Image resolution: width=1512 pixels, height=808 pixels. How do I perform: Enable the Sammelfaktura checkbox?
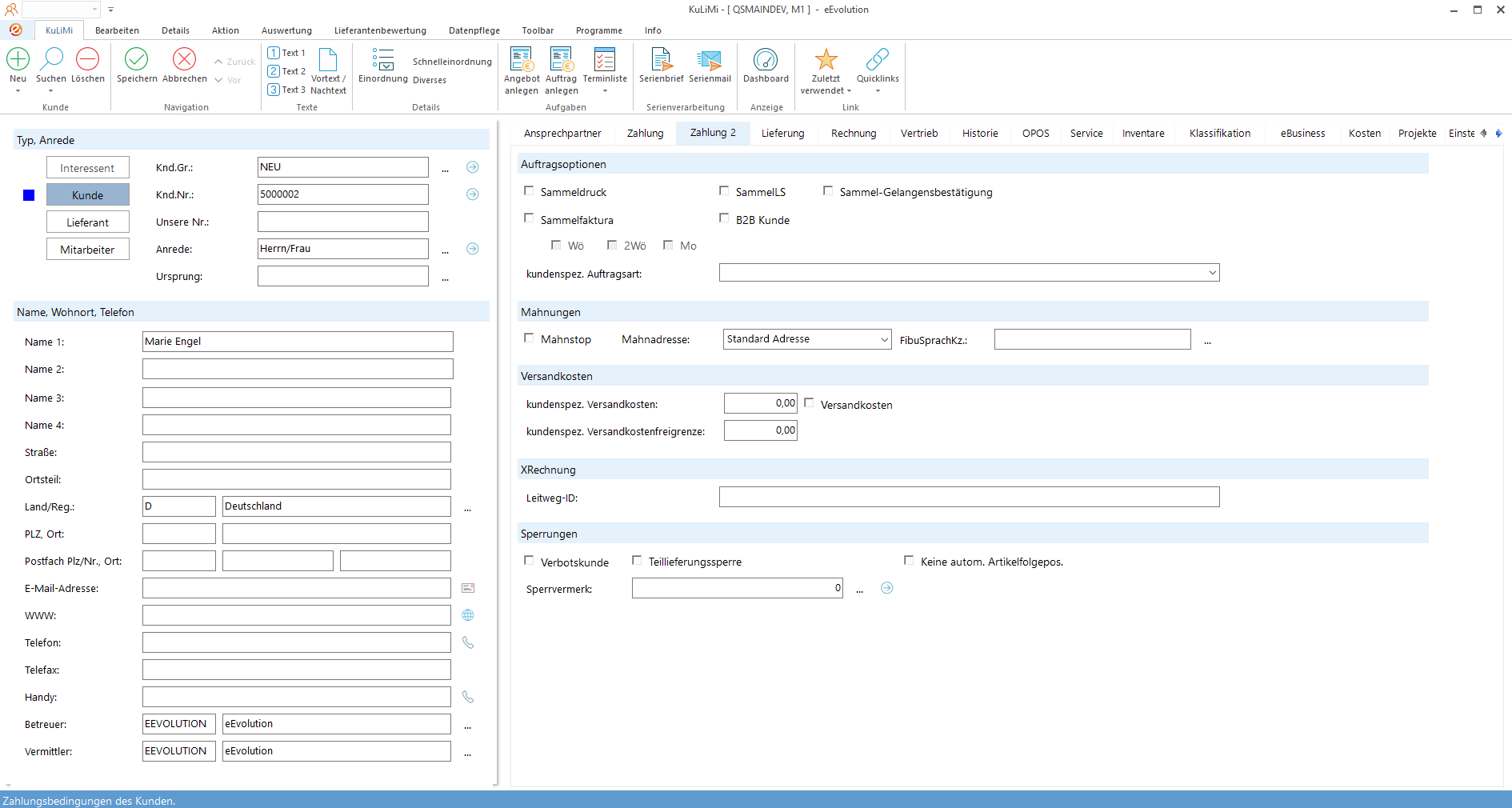coord(529,218)
